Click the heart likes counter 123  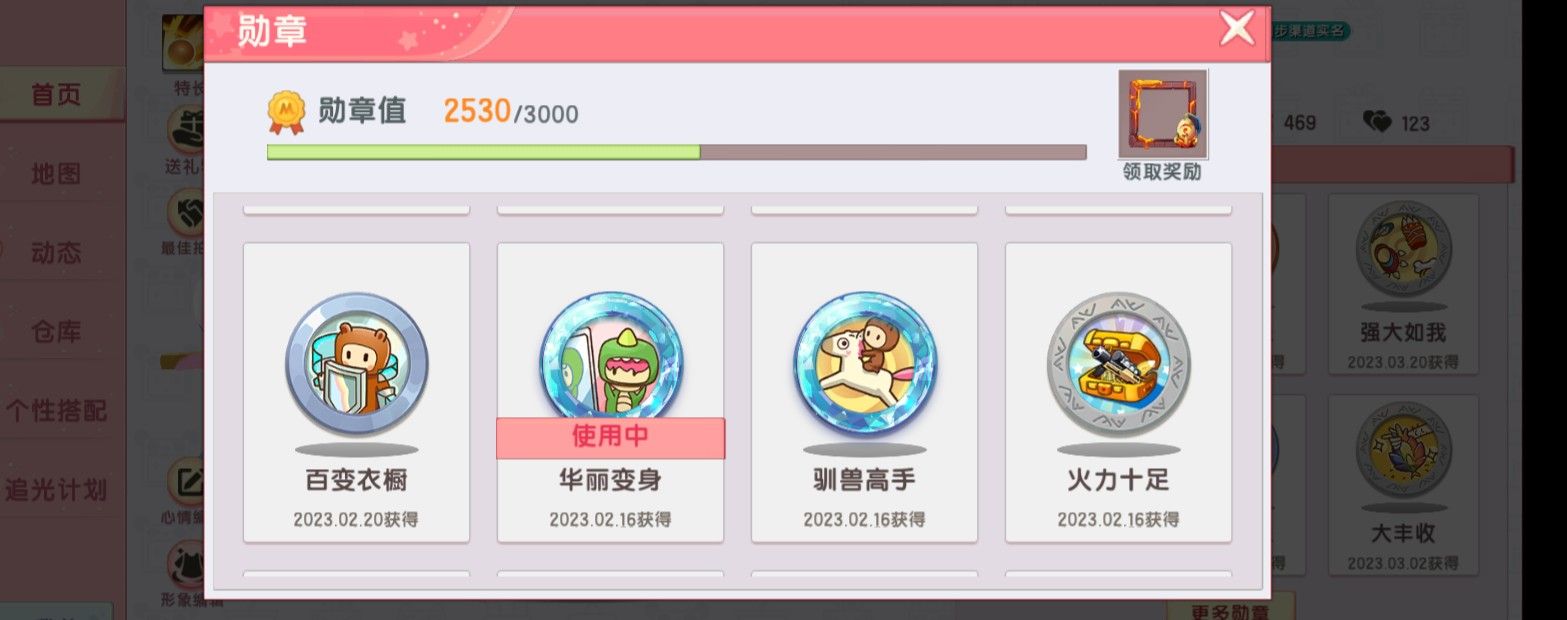click(1396, 123)
